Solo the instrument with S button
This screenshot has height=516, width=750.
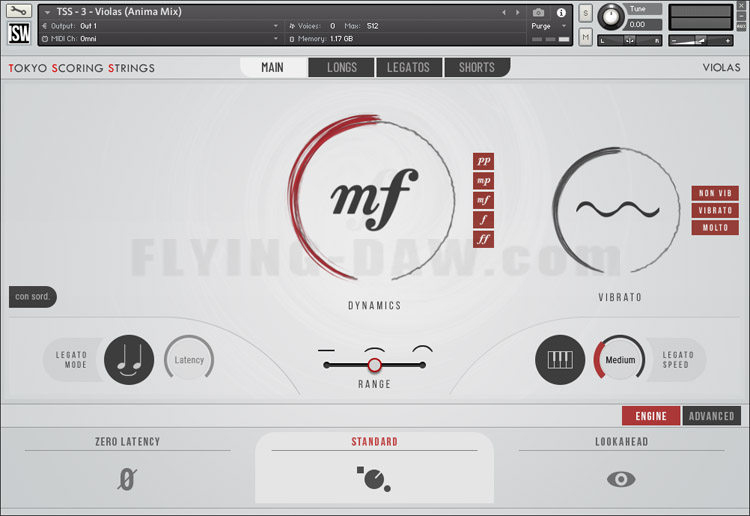[x=585, y=14]
